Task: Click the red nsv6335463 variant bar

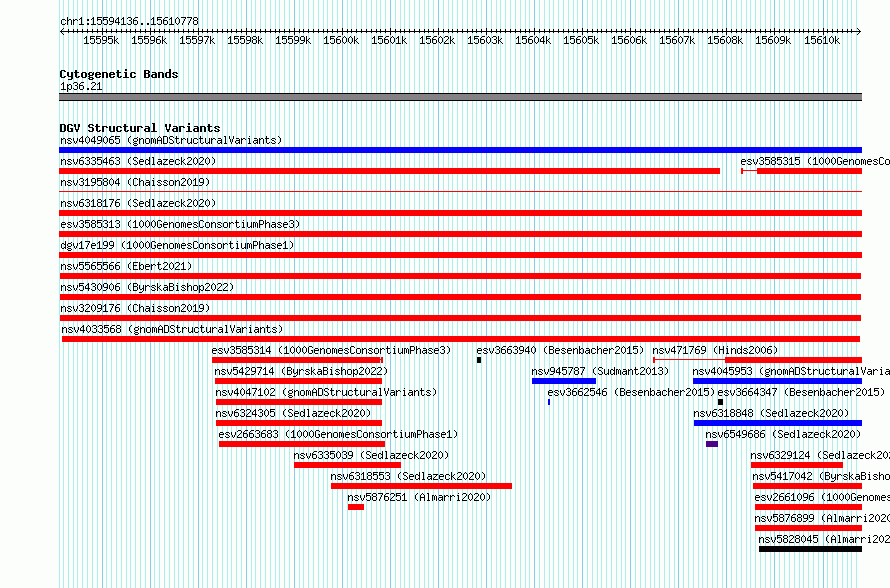Action: 389,171
